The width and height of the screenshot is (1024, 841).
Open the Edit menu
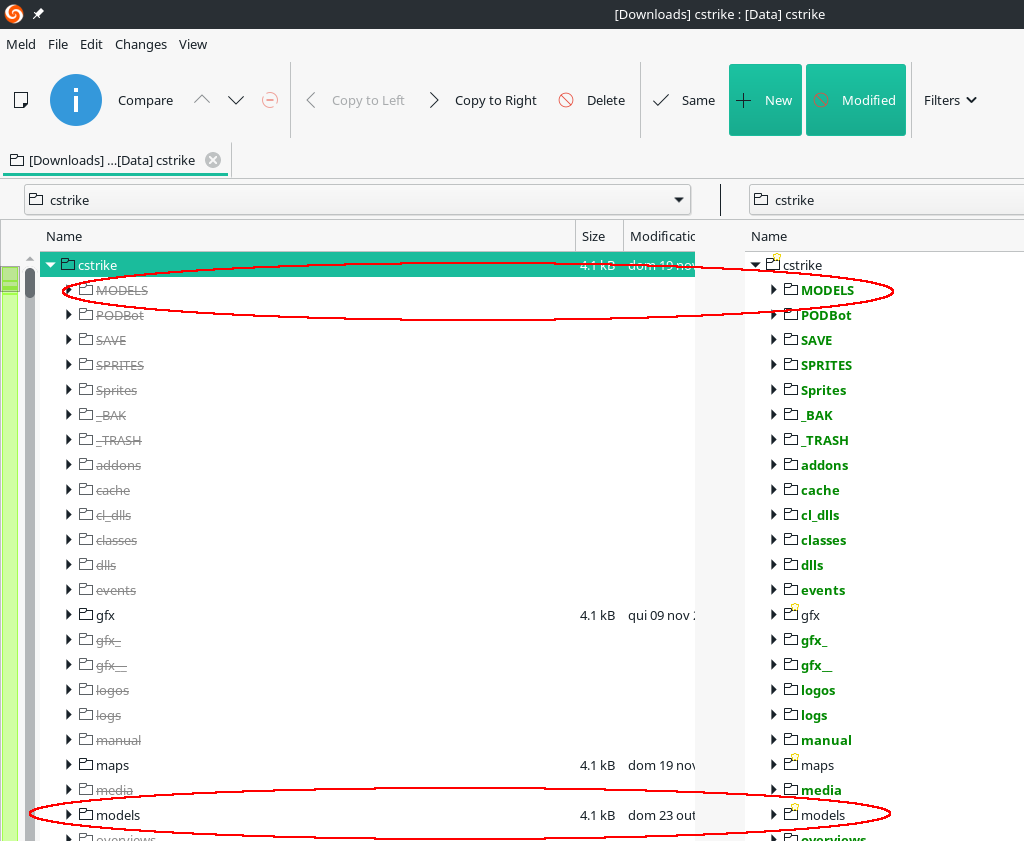pos(91,44)
